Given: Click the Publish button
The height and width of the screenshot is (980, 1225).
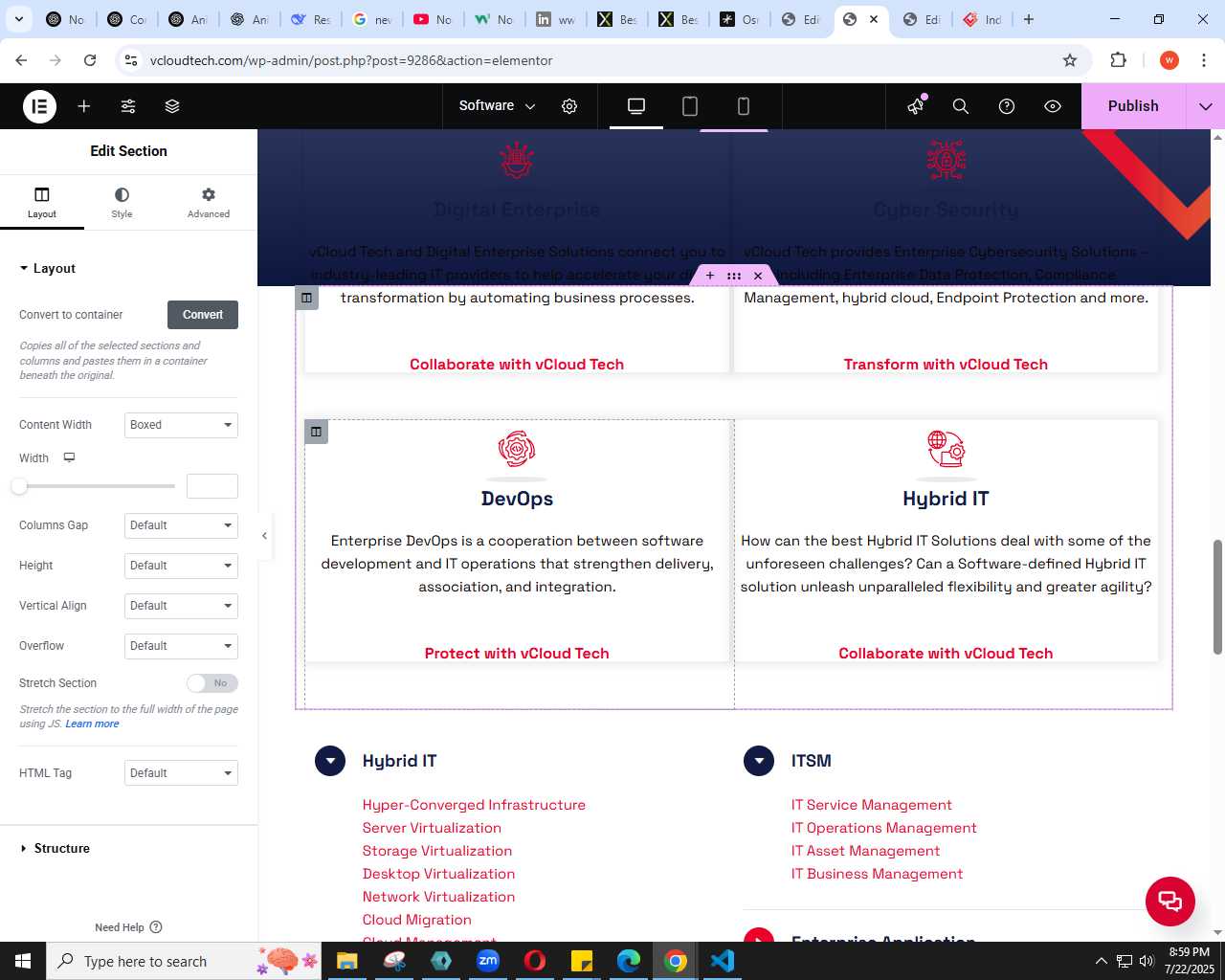Looking at the screenshot, I should coord(1133,106).
